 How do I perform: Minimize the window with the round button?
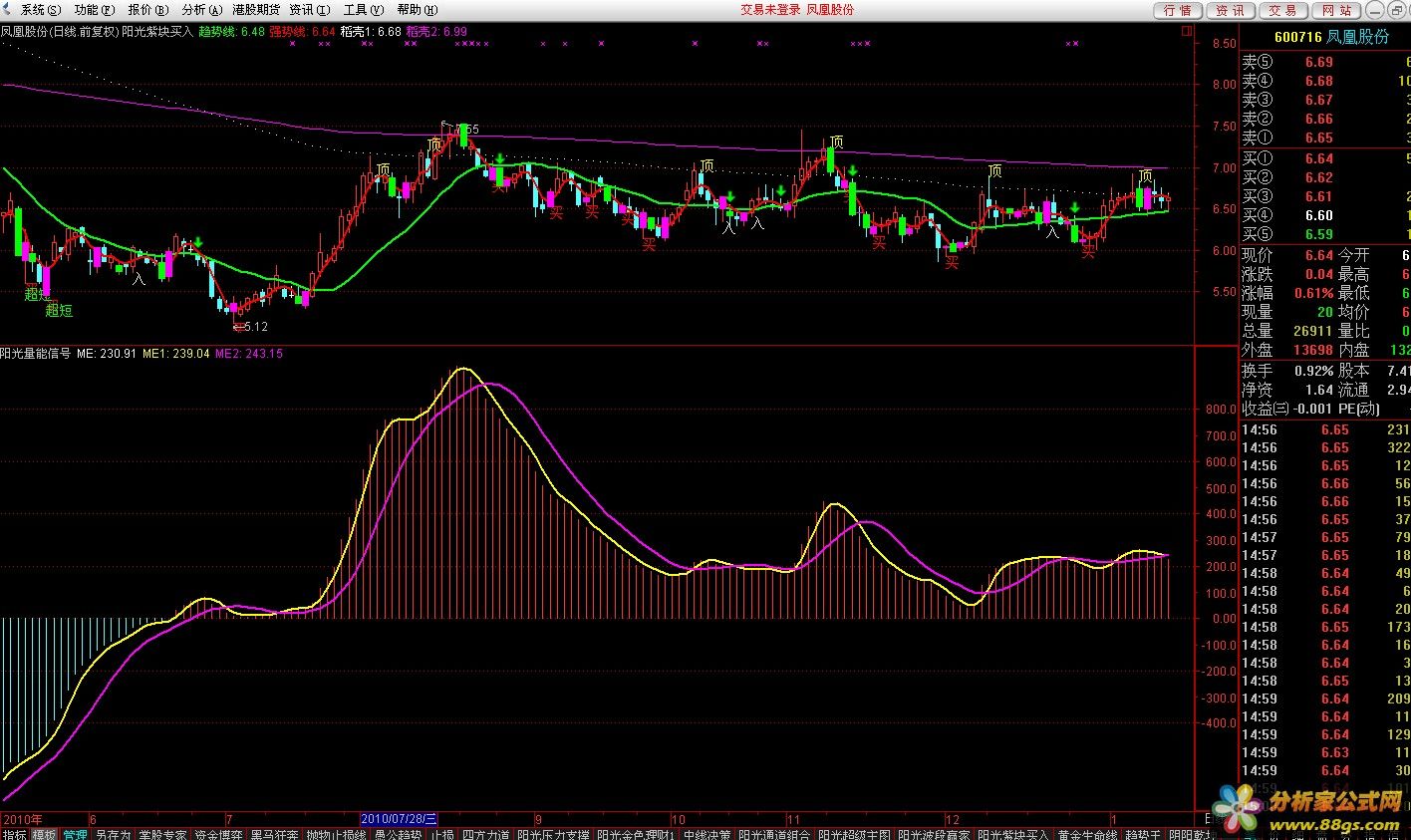pyautogui.click(x=1376, y=10)
